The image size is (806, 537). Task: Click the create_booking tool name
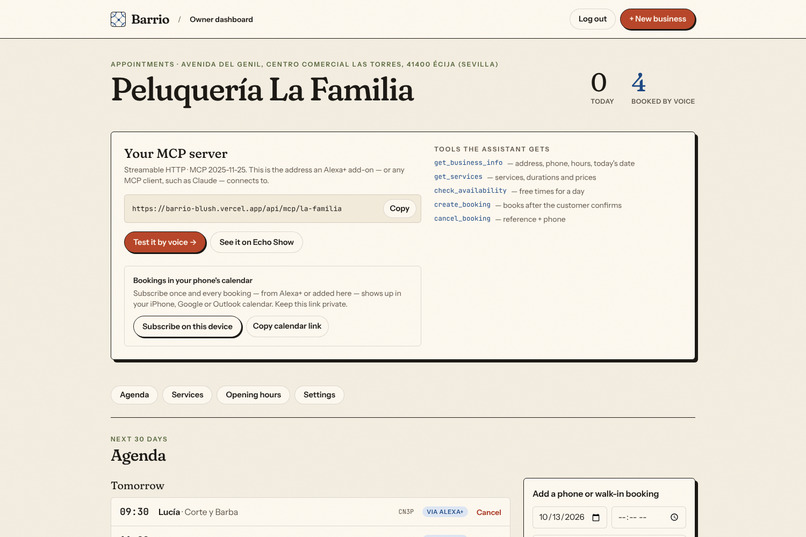pyautogui.click(x=462, y=204)
